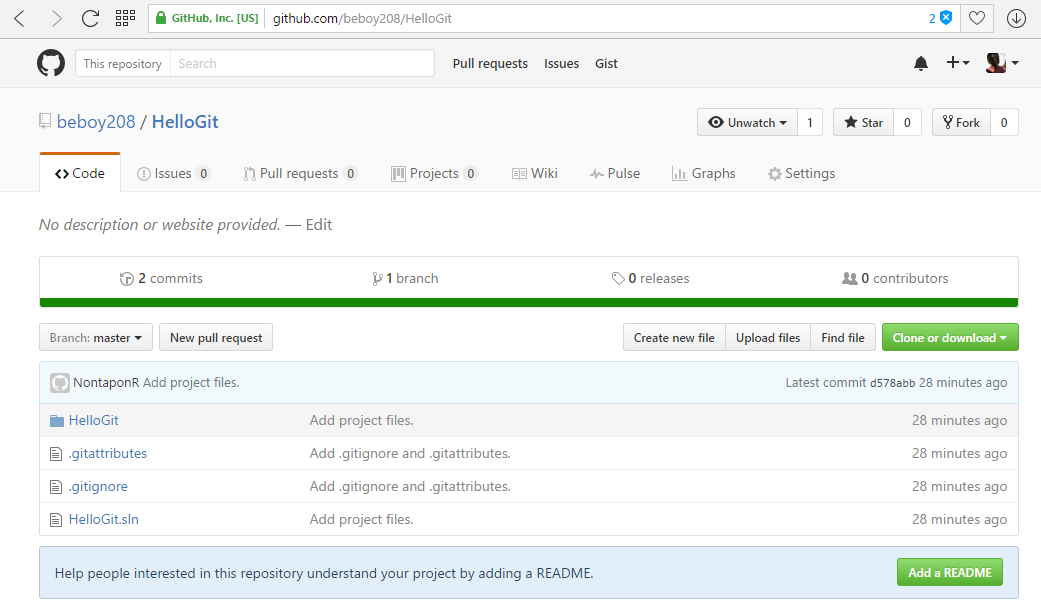Viewport: 1041px width, 610px height.
Task: Star the HelloGit repository
Action: click(x=864, y=122)
